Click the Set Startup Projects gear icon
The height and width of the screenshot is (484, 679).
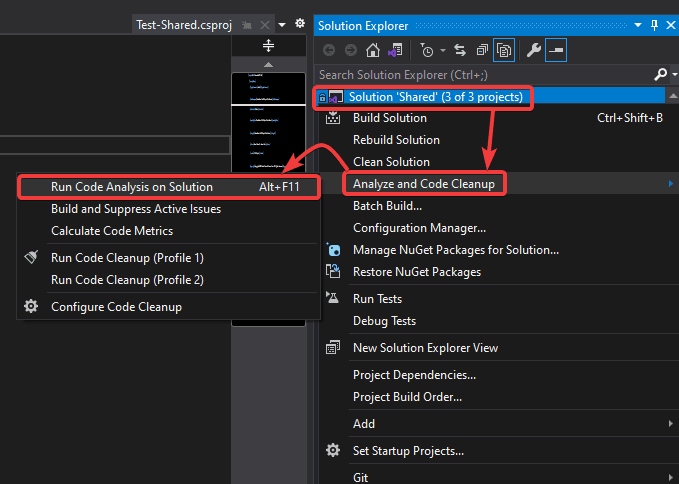point(333,450)
